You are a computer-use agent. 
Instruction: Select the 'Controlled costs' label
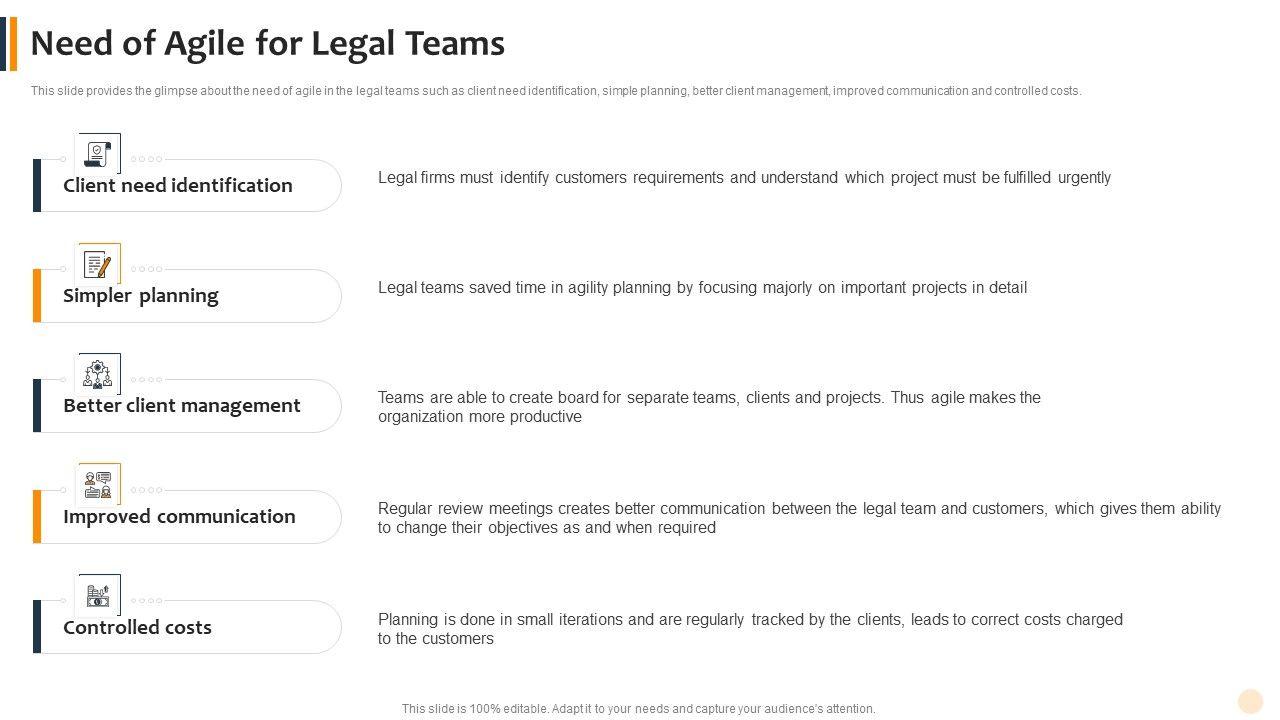pyautogui.click(x=137, y=627)
